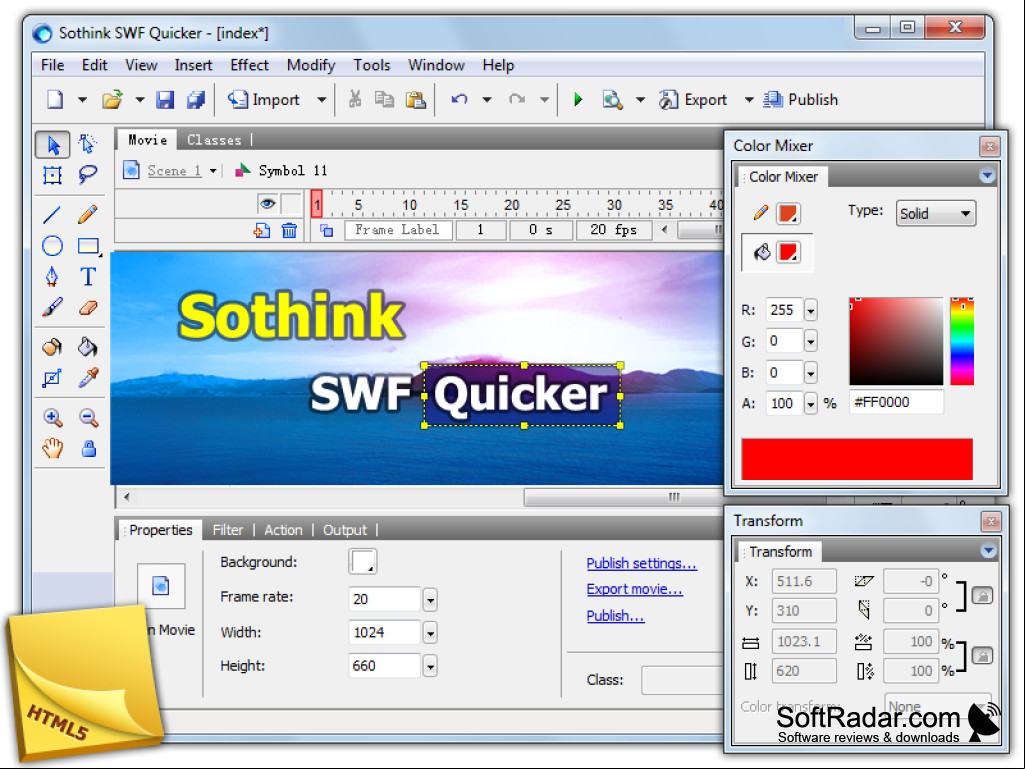
Task: Select the Text tool
Action: [x=88, y=277]
